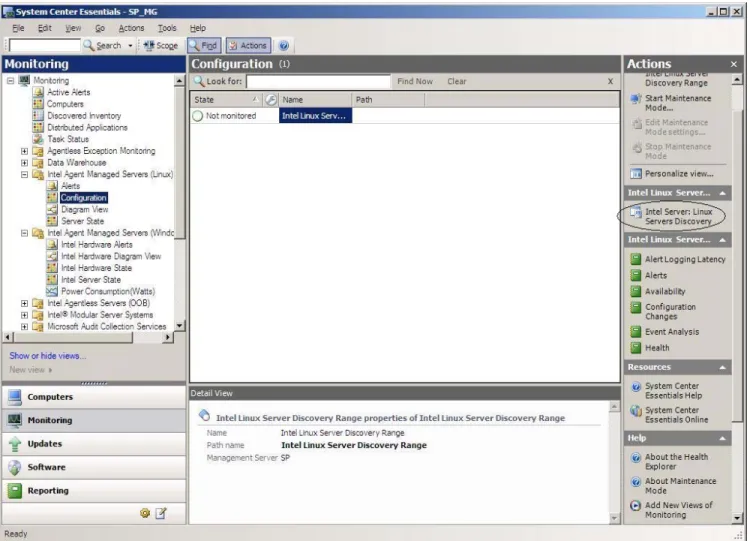This screenshot has width=750, height=541.
Task: Collapse the root Monitoring tree node
Action: point(11,80)
